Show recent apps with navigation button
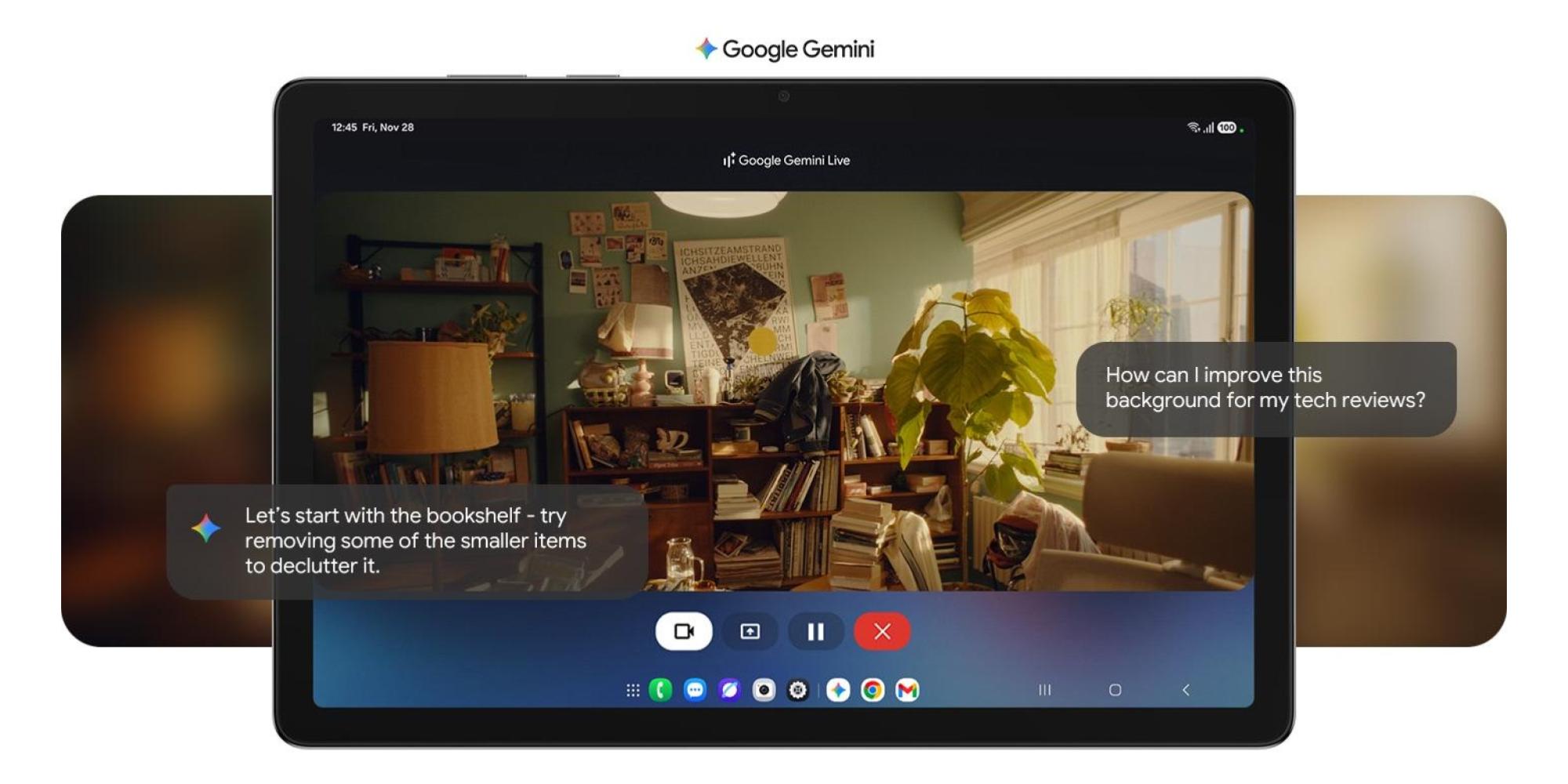 pos(1044,690)
